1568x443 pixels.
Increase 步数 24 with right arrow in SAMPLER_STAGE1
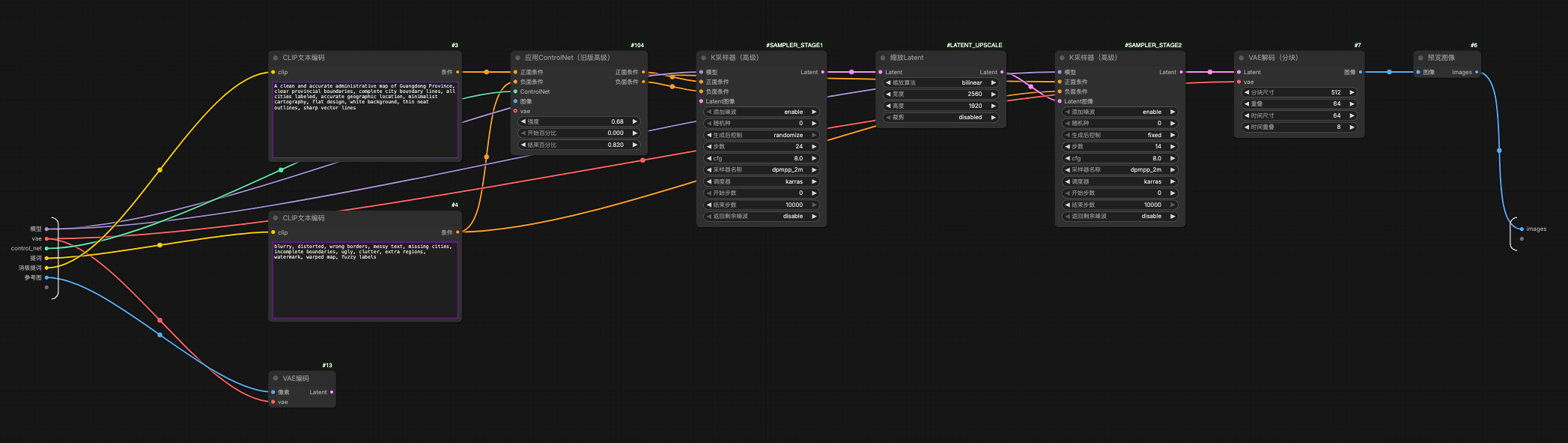pyautogui.click(x=814, y=147)
